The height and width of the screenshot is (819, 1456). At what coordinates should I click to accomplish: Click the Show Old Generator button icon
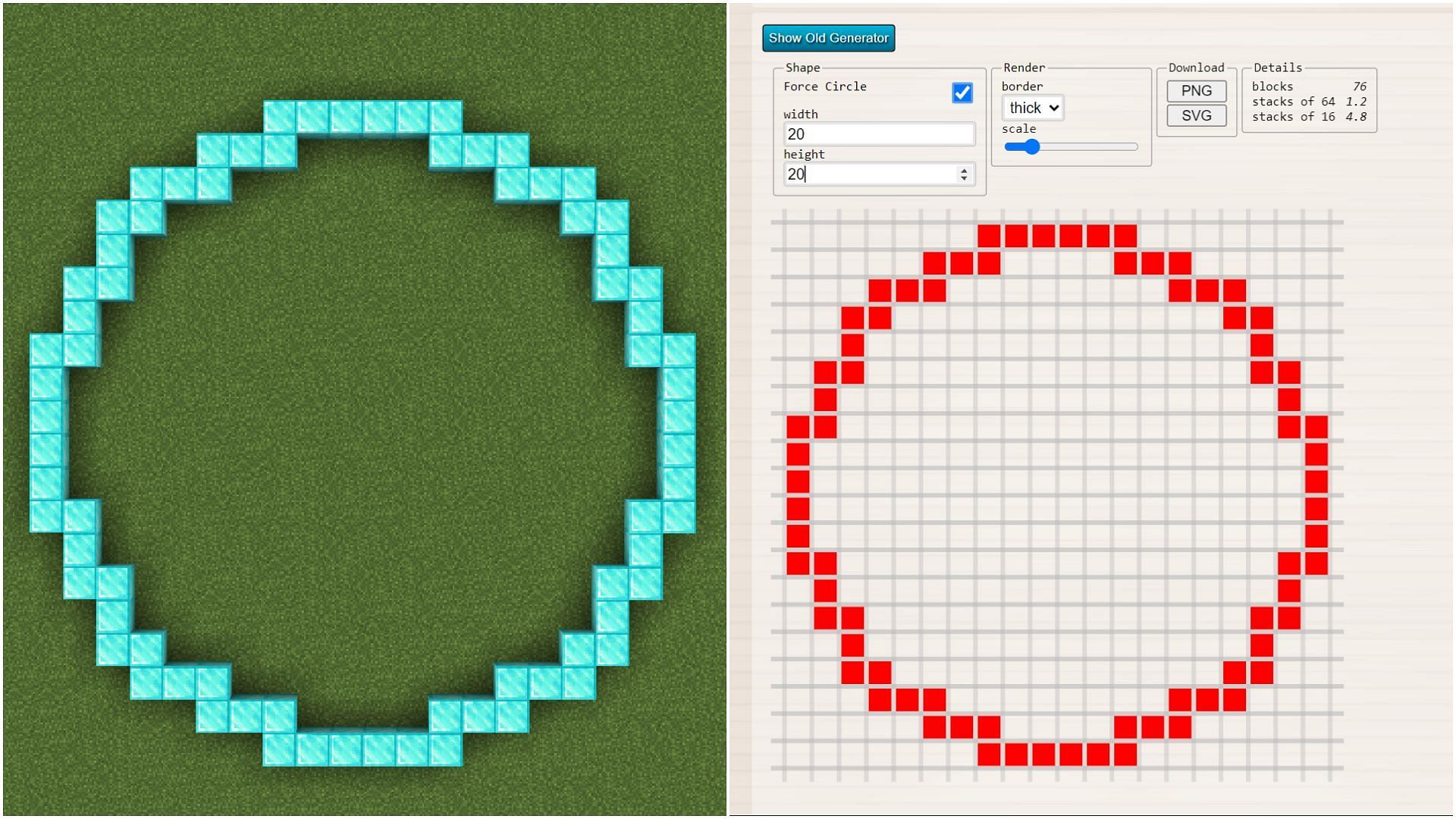pyautogui.click(x=829, y=38)
